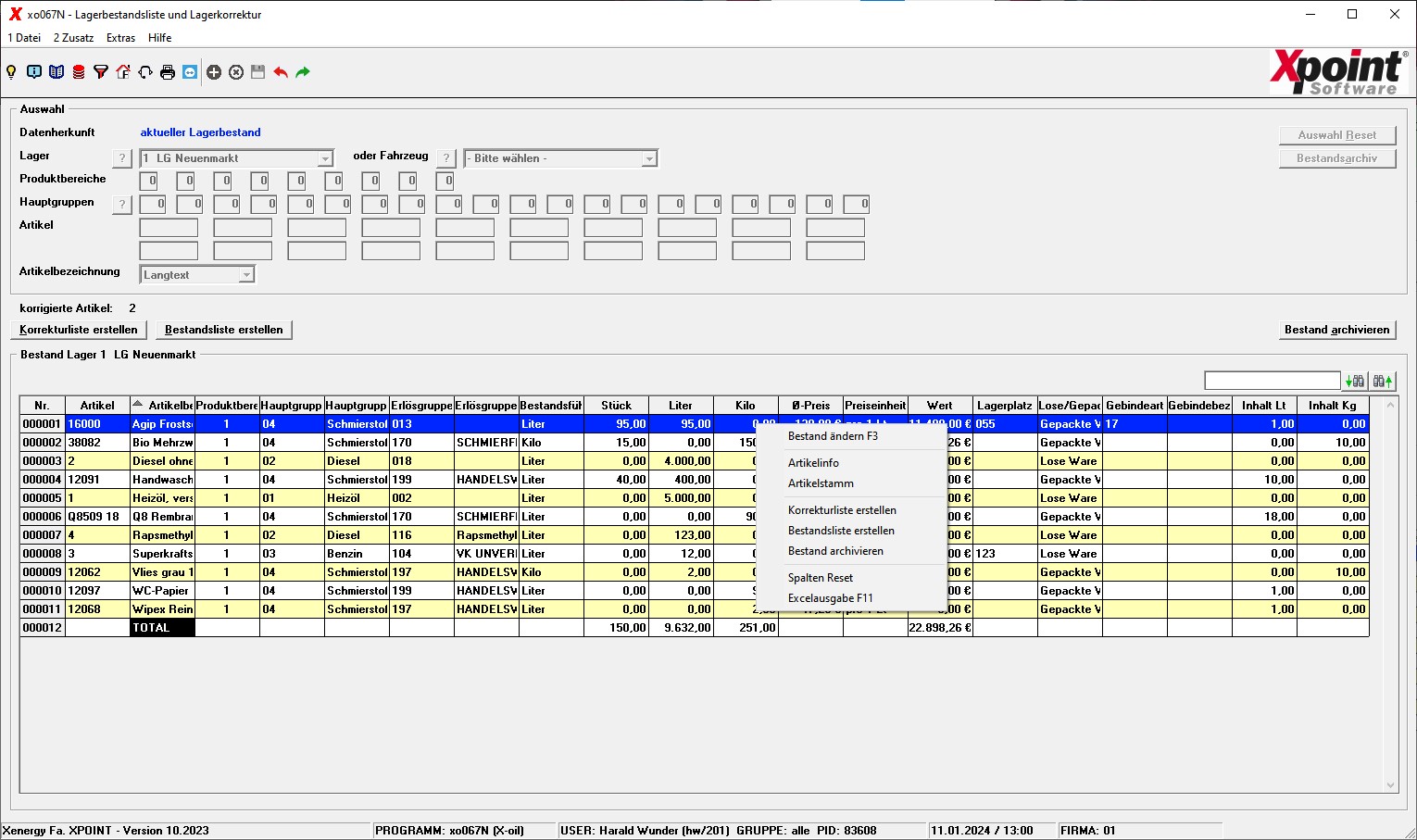
Task: Select row 000010 WC-Papier
Action: (694, 591)
